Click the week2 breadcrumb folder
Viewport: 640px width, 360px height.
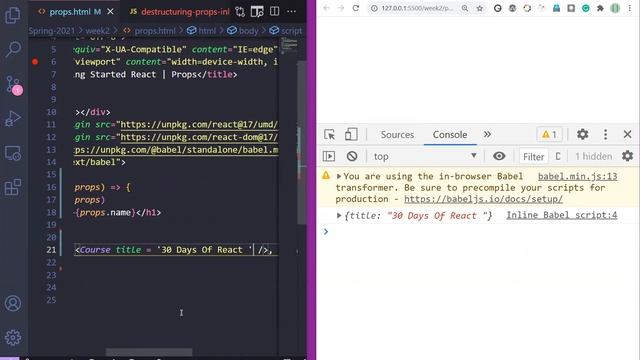pos(98,31)
